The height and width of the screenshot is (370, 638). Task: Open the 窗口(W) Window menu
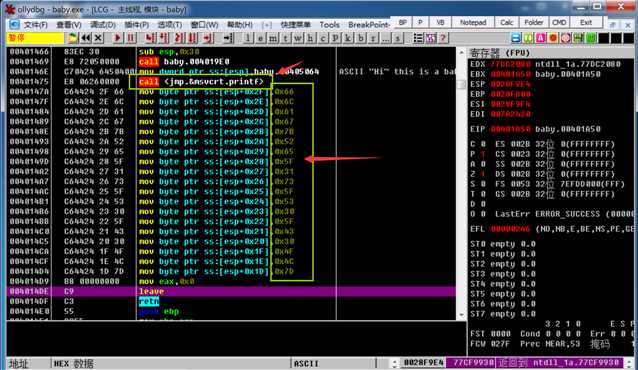click(x=204, y=25)
